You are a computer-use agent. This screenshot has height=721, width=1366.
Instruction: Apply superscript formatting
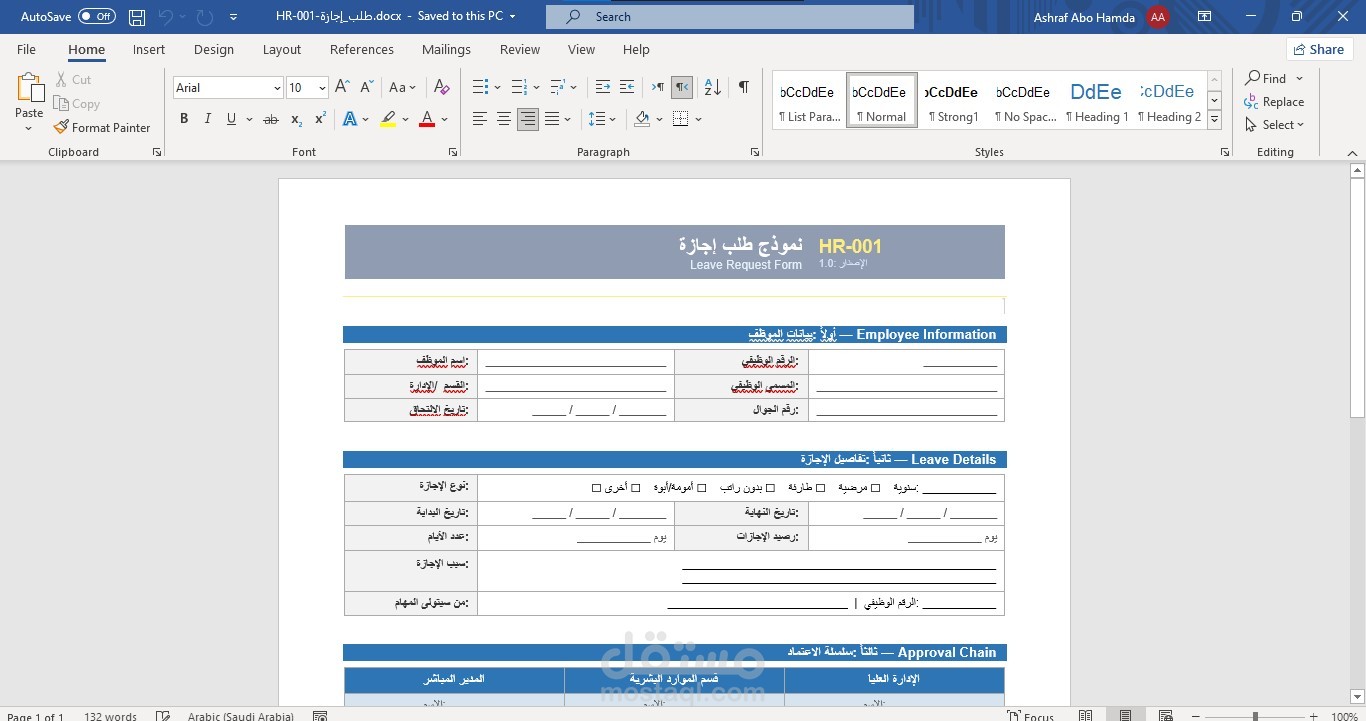point(320,119)
